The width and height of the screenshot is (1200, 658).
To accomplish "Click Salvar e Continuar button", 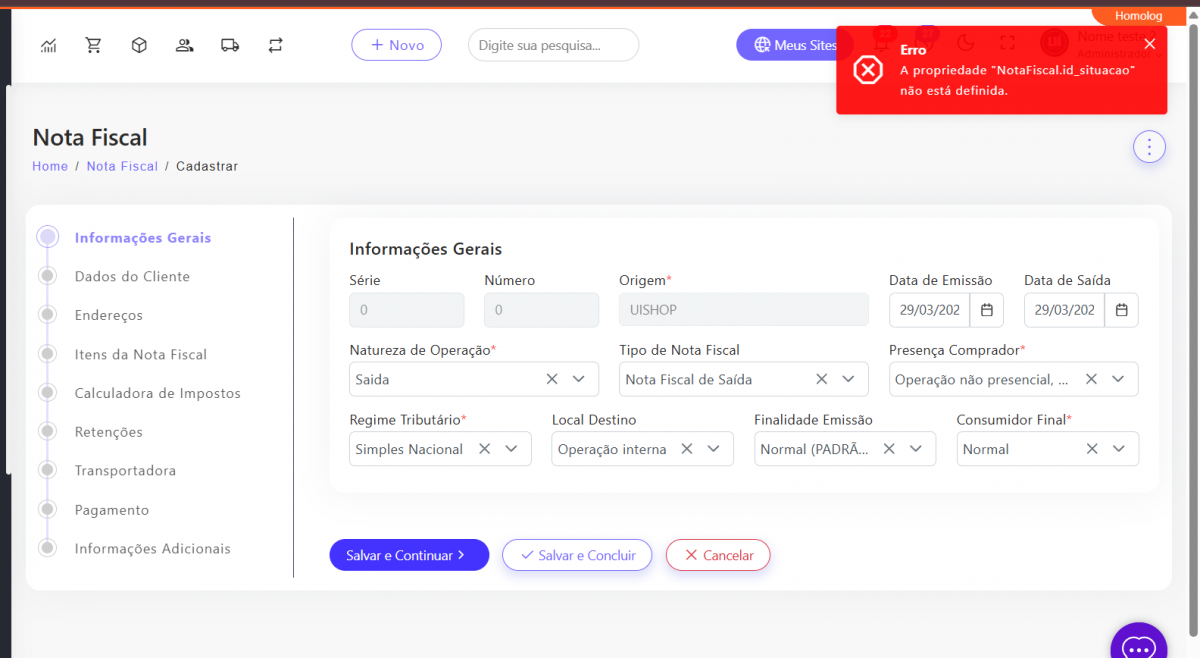I will tap(408, 555).
